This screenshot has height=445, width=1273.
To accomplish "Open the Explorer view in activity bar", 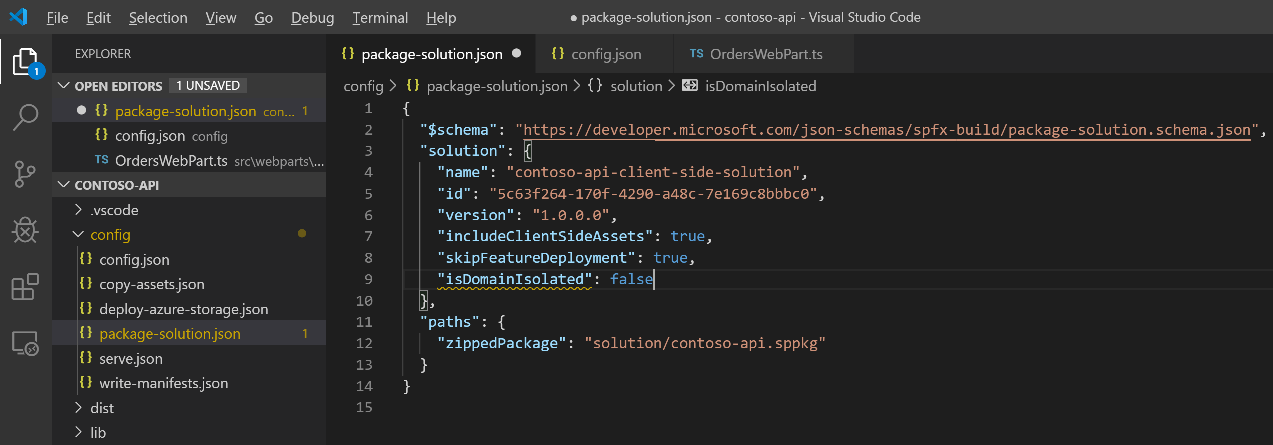I will click(x=25, y=64).
